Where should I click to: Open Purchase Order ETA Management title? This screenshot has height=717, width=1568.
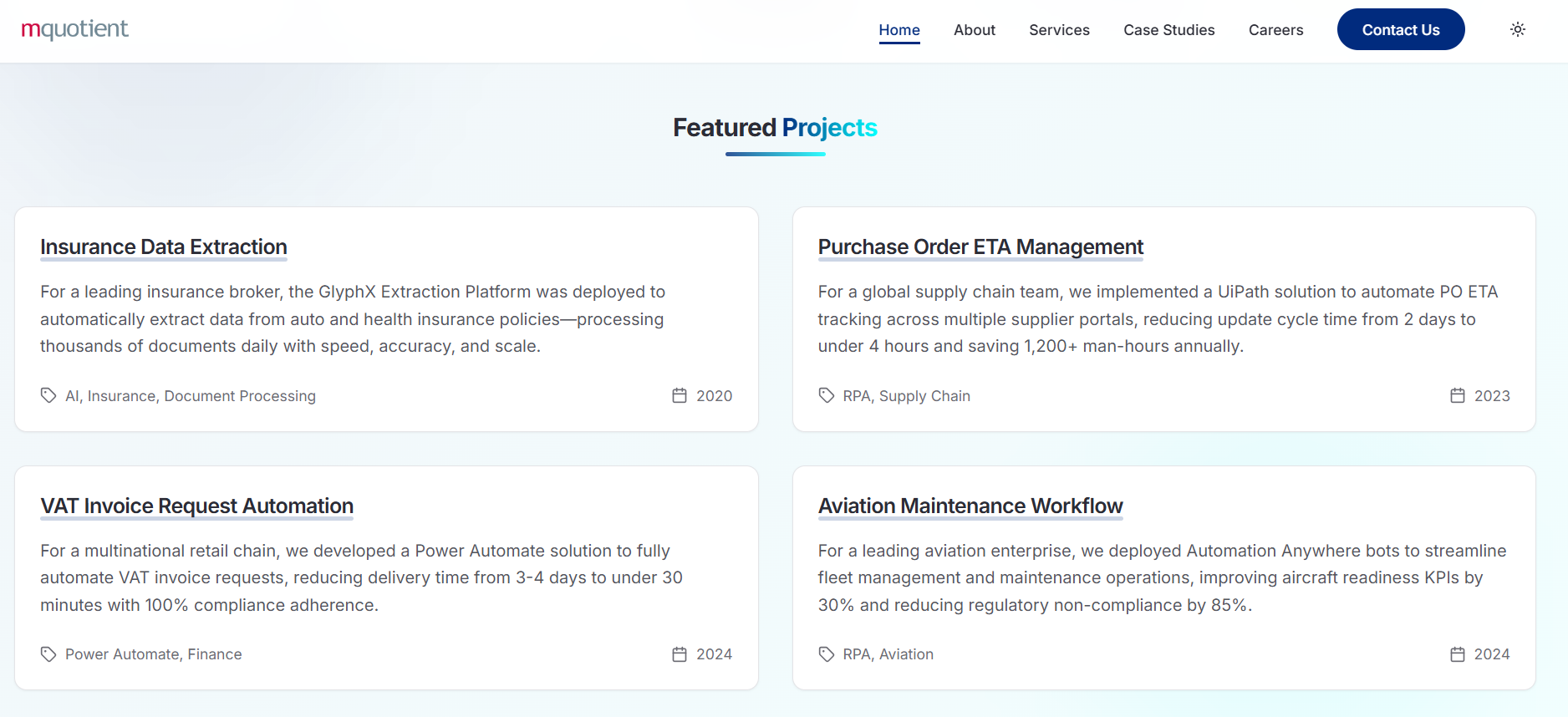pyautogui.click(x=980, y=247)
